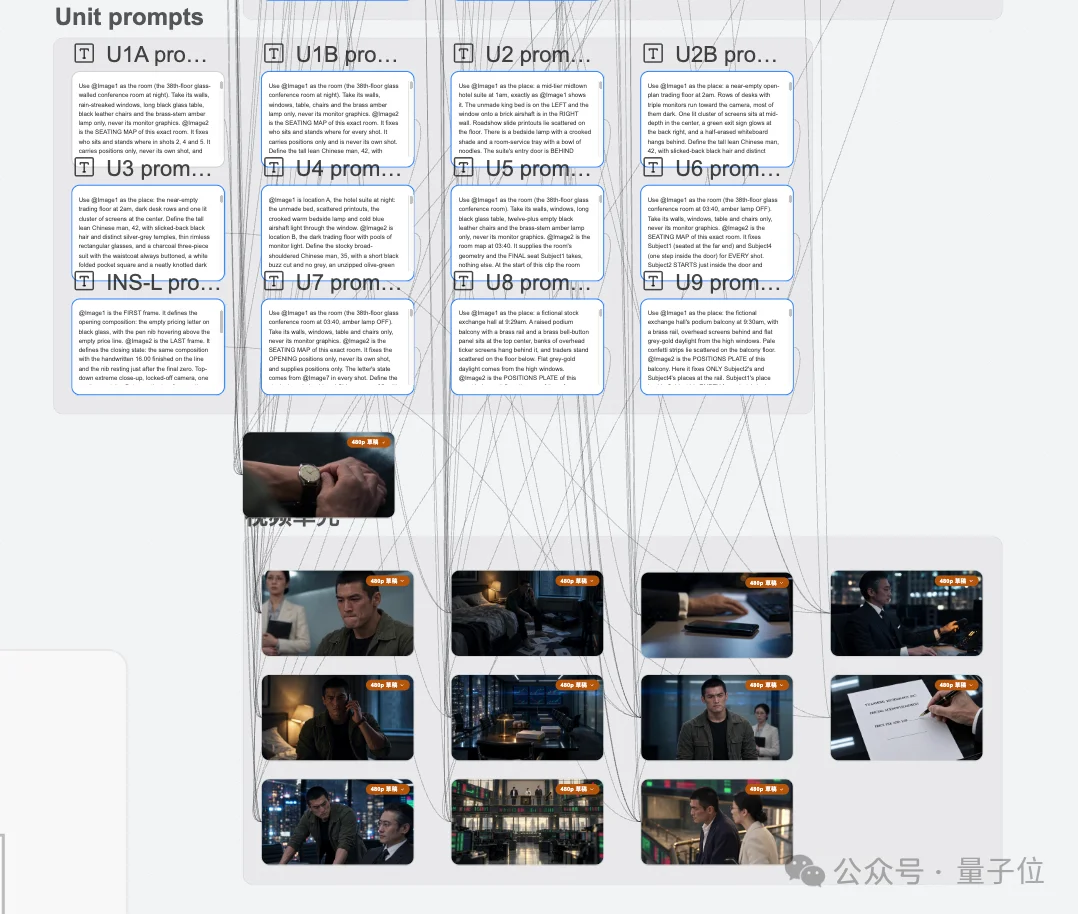Select the T icon of INS-L prompt
The width and height of the screenshot is (1078, 914).
[x=84, y=281]
